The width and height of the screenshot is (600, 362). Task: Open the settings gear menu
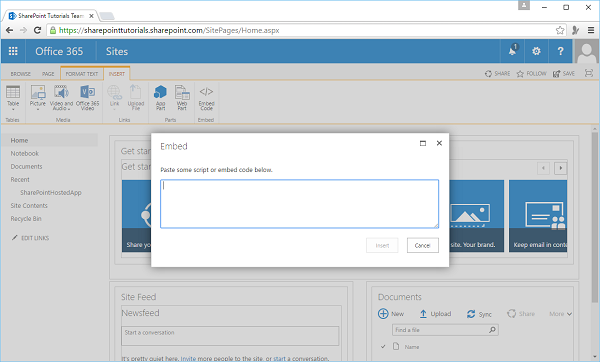[536, 51]
